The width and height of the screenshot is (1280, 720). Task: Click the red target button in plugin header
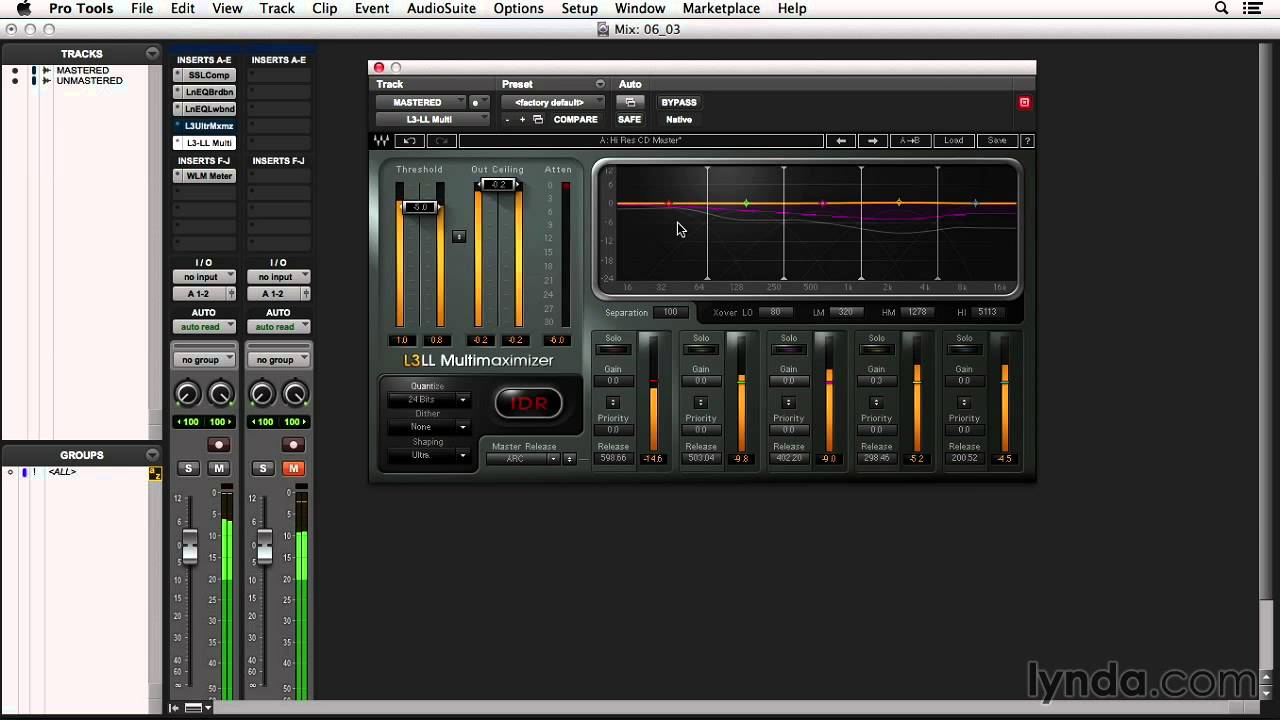[x=1024, y=102]
